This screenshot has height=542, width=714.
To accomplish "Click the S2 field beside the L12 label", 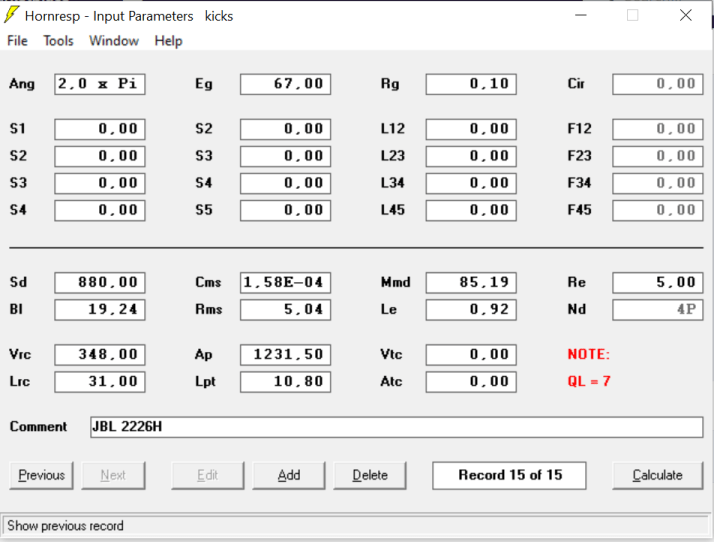I will pyautogui.click(x=286, y=129).
